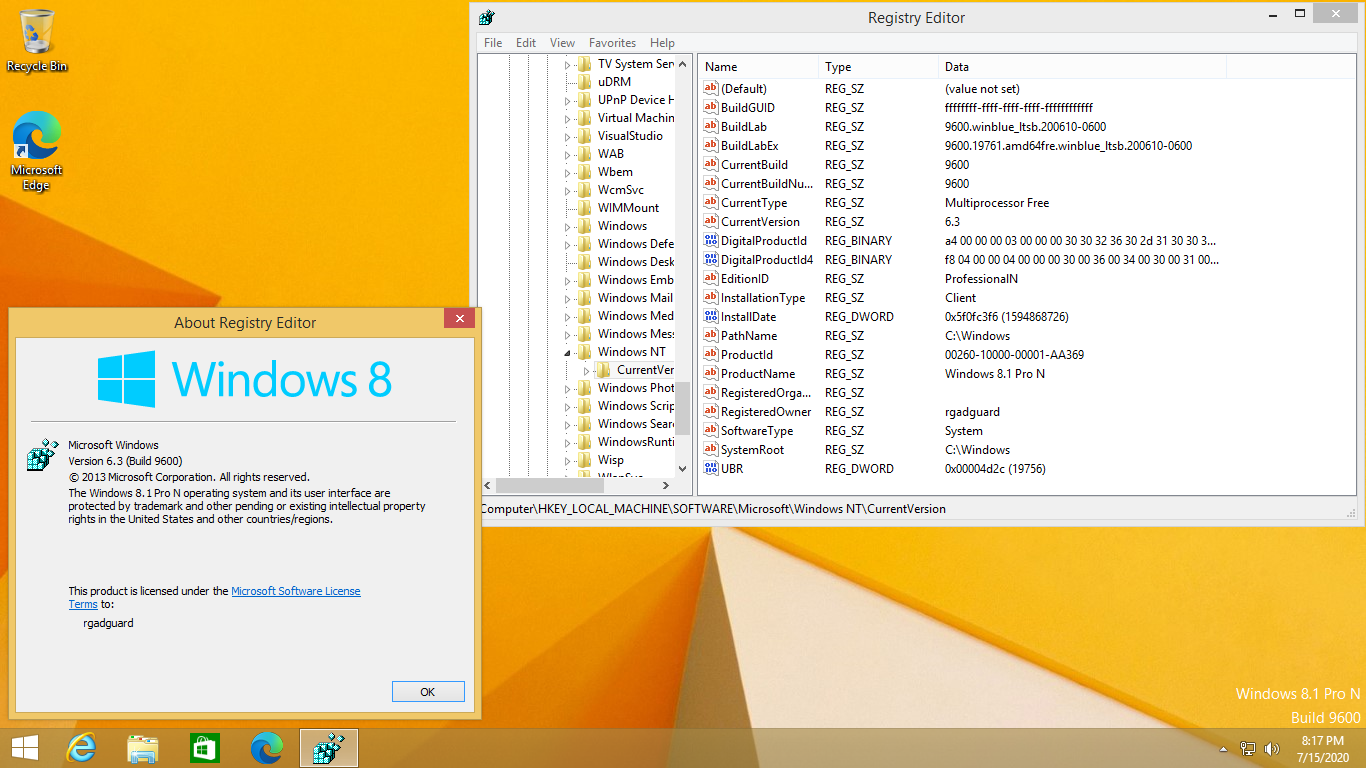The height and width of the screenshot is (768, 1366).
Task: Open the Help menu in Registry Editor
Action: click(x=662, y=43)
